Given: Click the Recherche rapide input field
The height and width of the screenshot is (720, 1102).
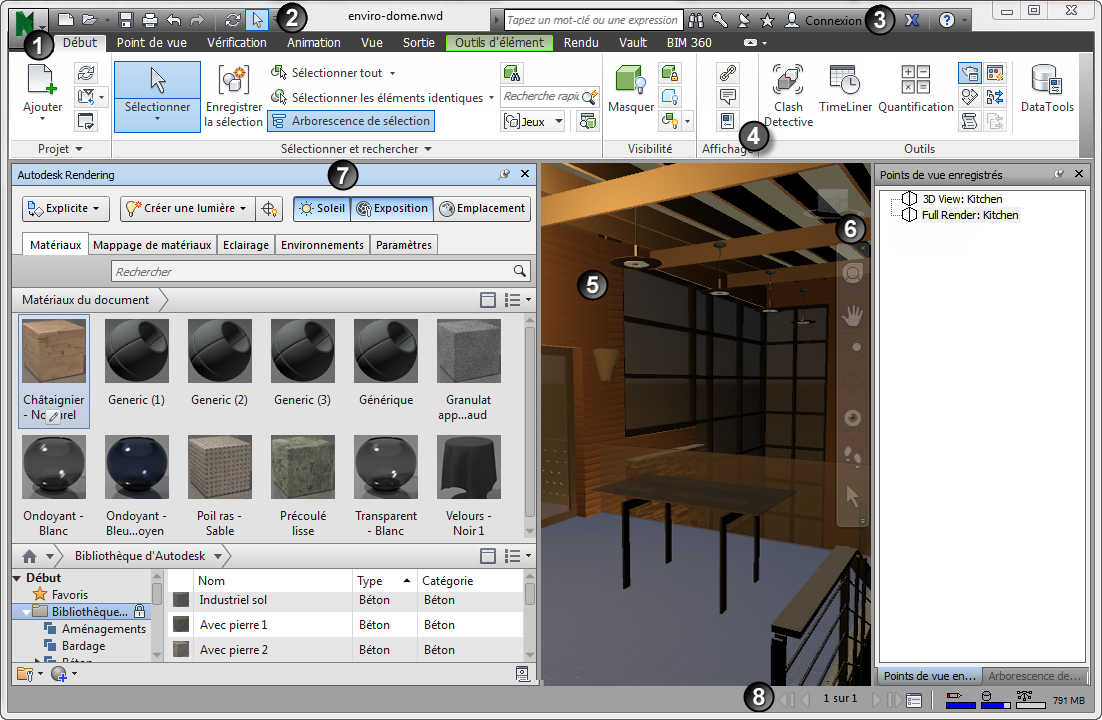Looking at the screenshot, I should pos(541,96).
